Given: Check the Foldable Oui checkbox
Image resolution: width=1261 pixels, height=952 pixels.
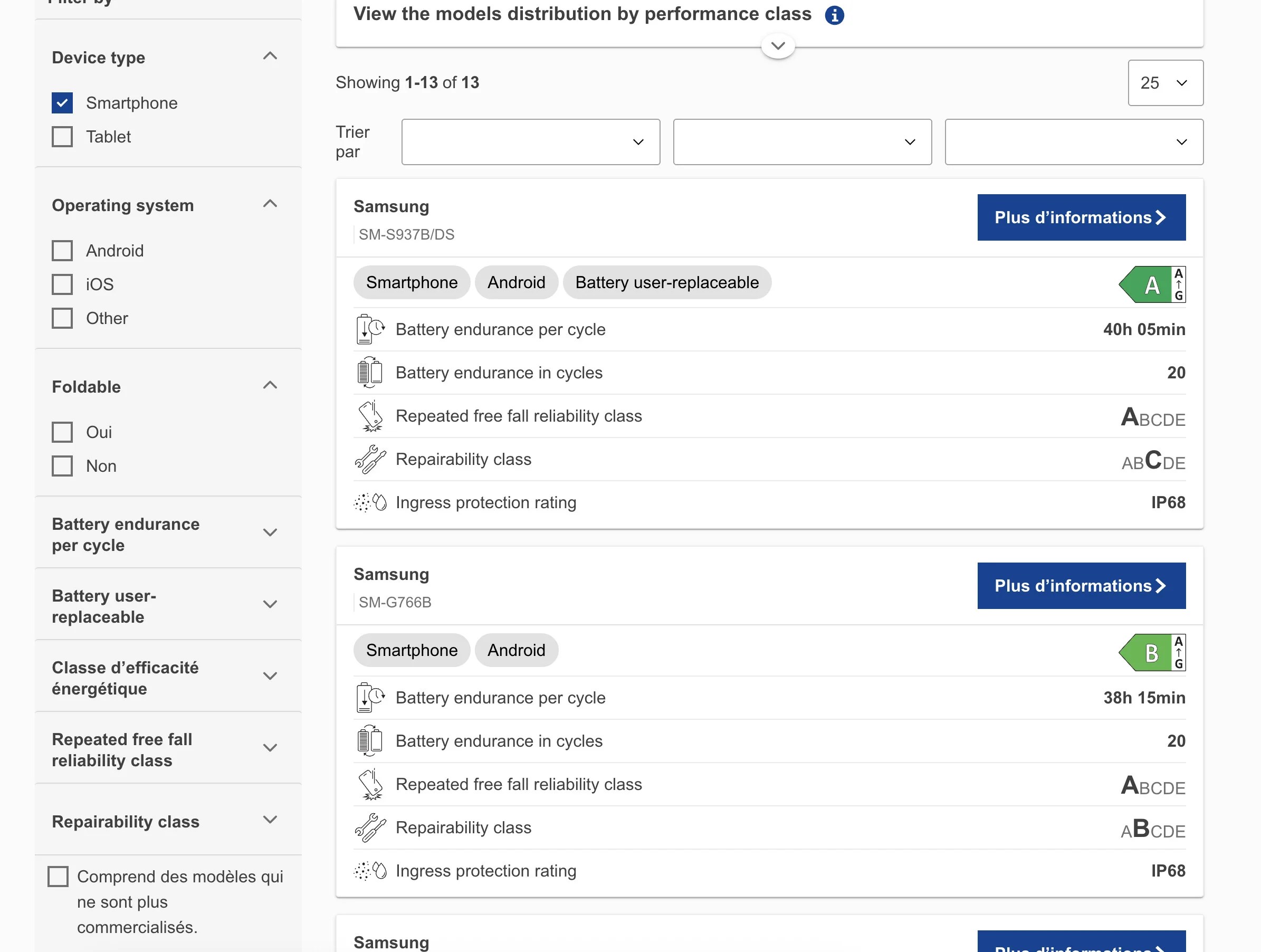Looking at the screenshot, I should tap(62, 432).
